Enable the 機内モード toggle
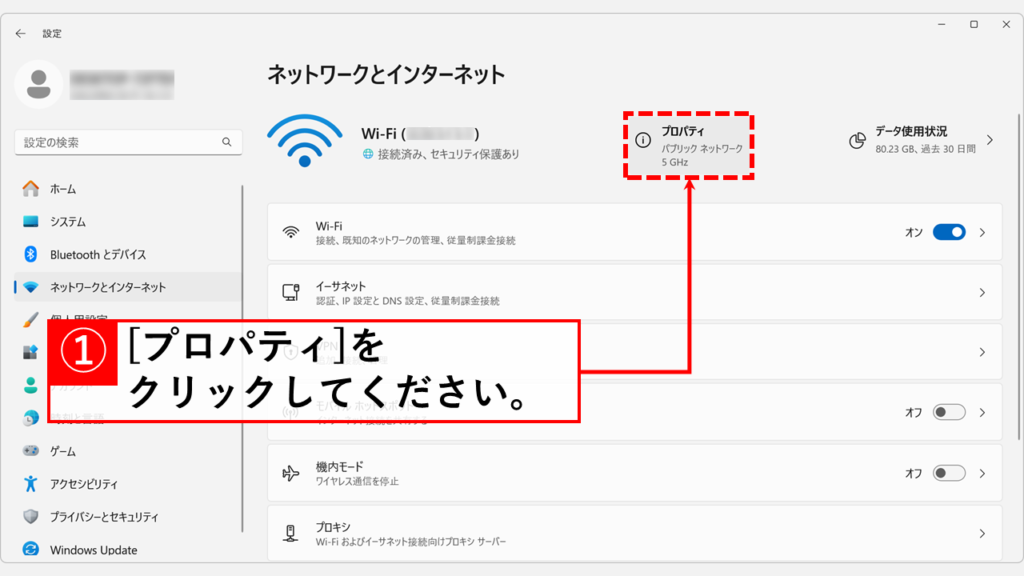Screen dimensions: 1024x576 click(x=948, y=473)
